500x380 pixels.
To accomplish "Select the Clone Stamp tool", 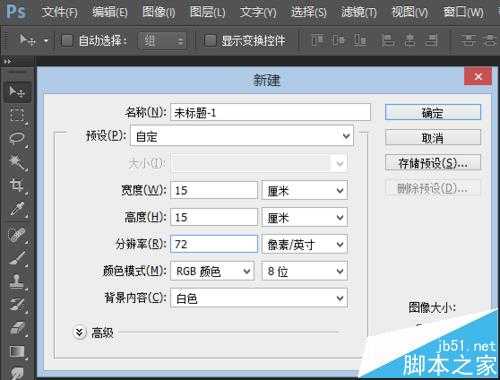I will [x=17, y=281].
